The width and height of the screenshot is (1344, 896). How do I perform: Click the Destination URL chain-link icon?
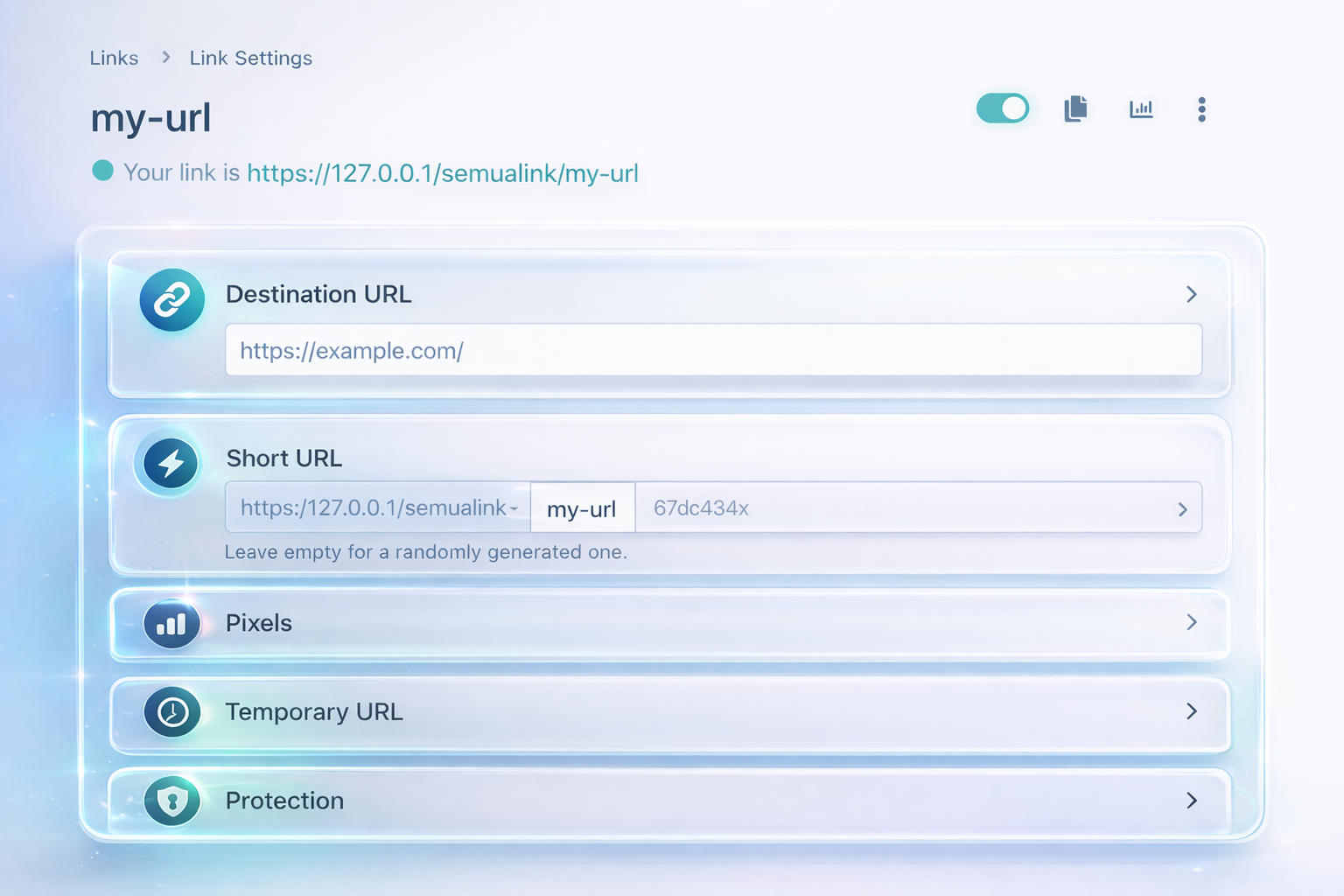point(172,300)
